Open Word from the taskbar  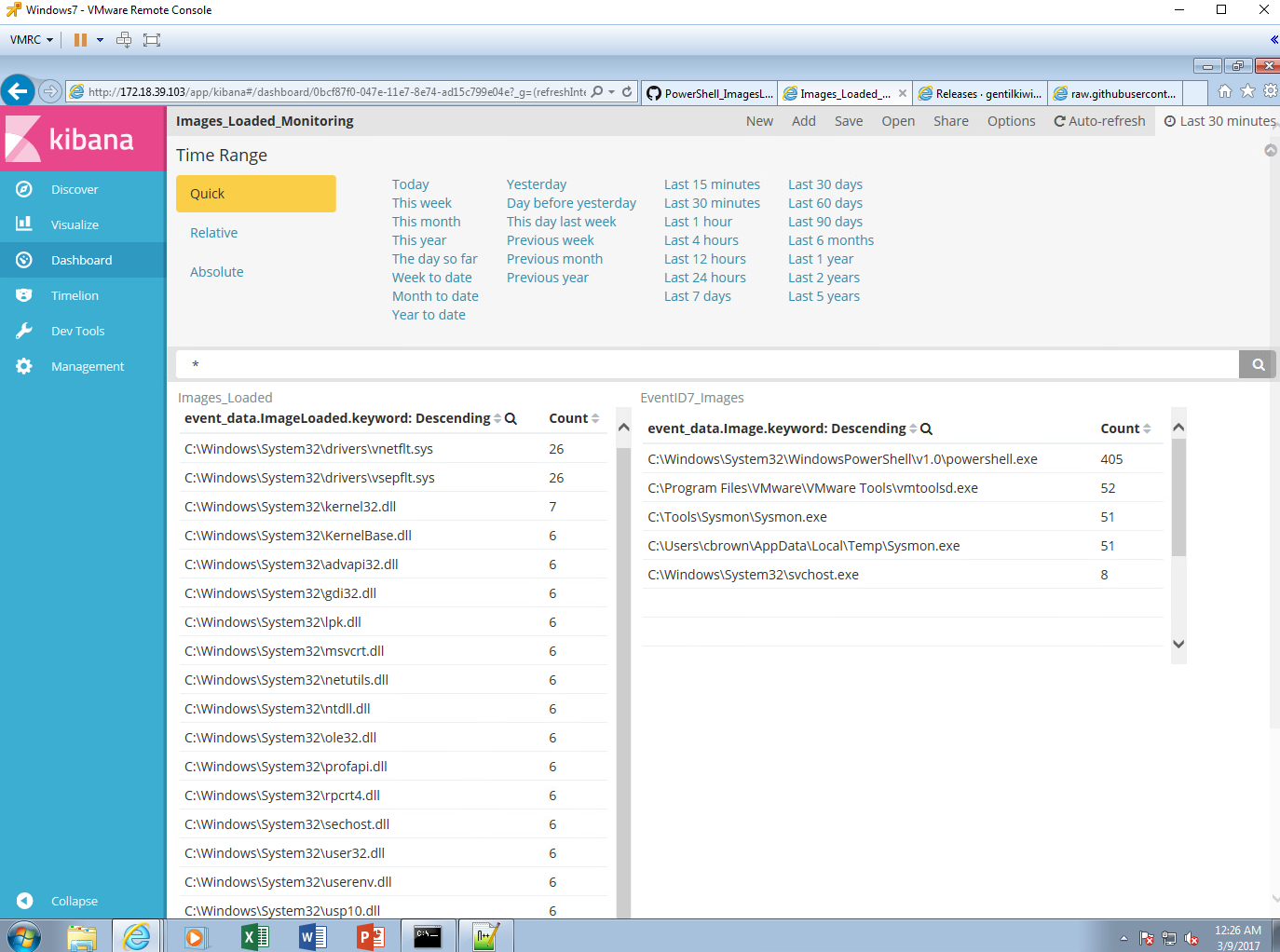click(x=312, y=936)
